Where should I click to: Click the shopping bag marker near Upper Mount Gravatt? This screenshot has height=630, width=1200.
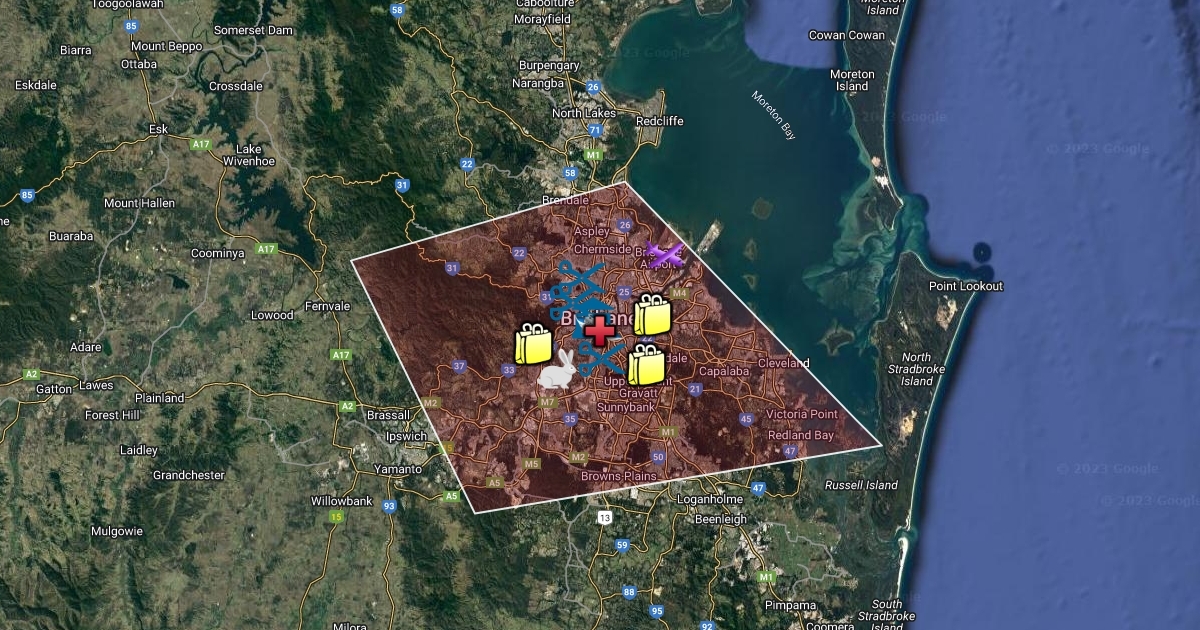pos(646,365)
